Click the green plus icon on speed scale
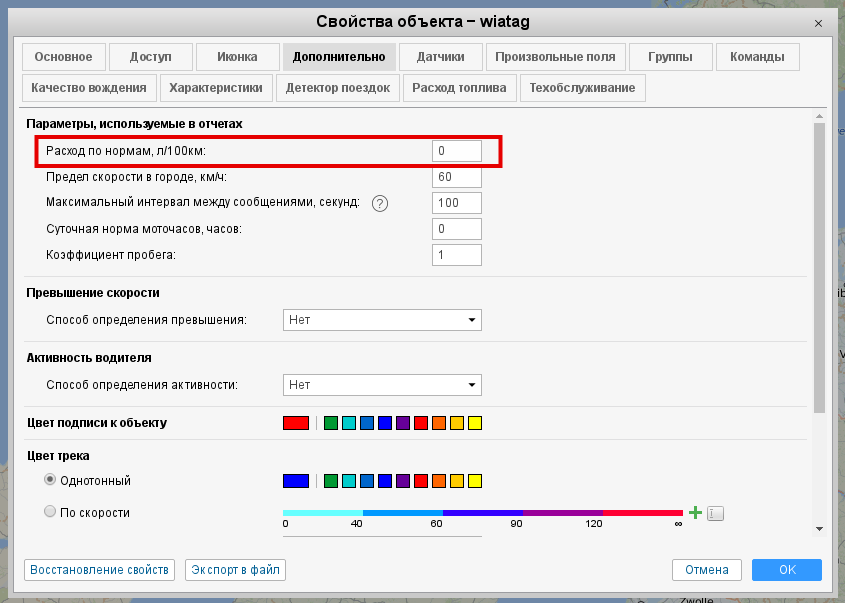This screenshot has height=603, width=845. pos(695,513)
